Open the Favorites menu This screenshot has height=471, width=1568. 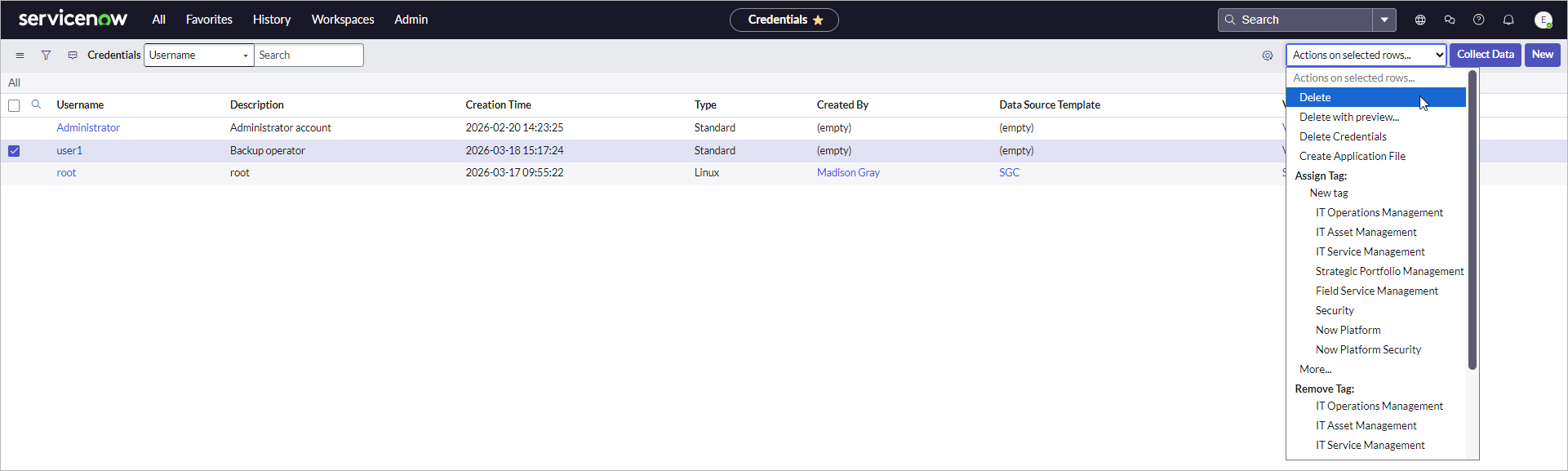point(209,20)
